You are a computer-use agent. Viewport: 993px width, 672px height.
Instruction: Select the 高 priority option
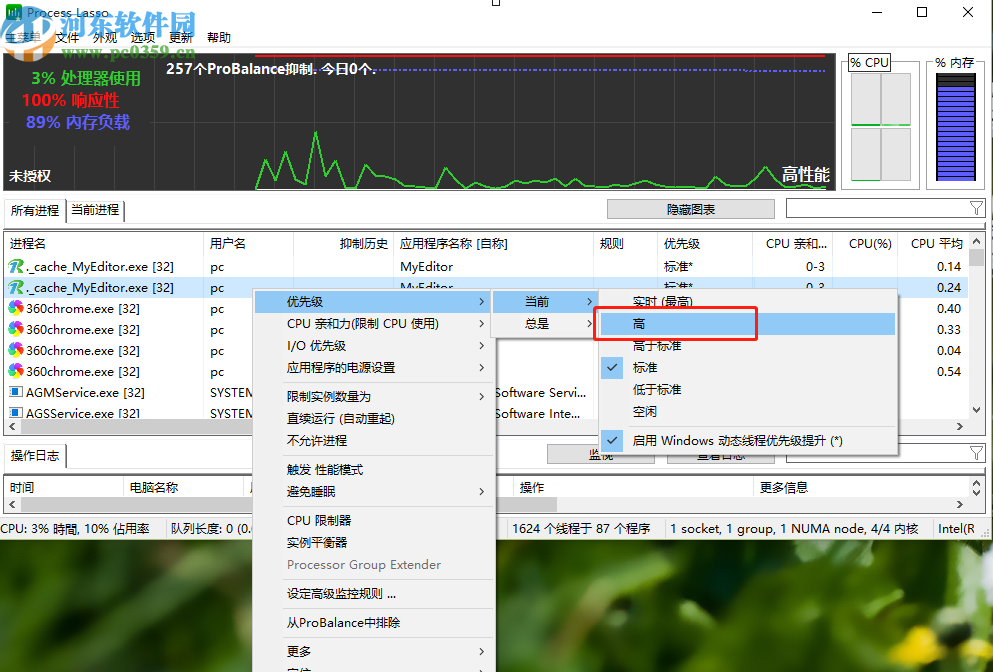(x=747, y=324)
